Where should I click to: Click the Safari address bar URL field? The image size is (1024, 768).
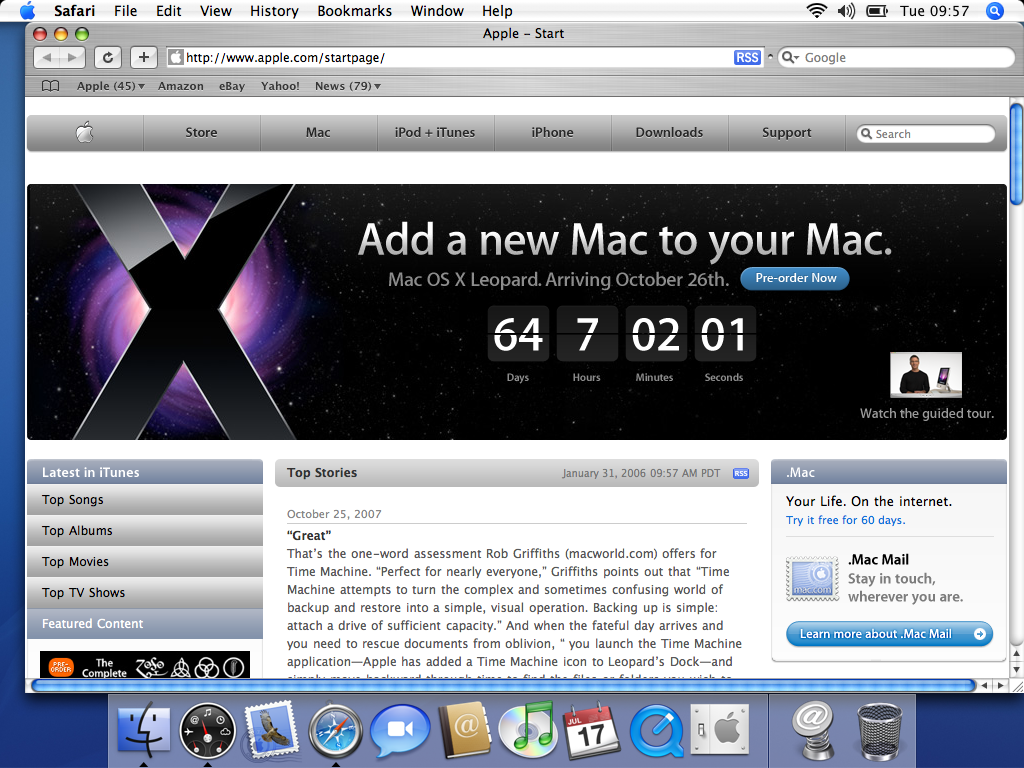465,57
